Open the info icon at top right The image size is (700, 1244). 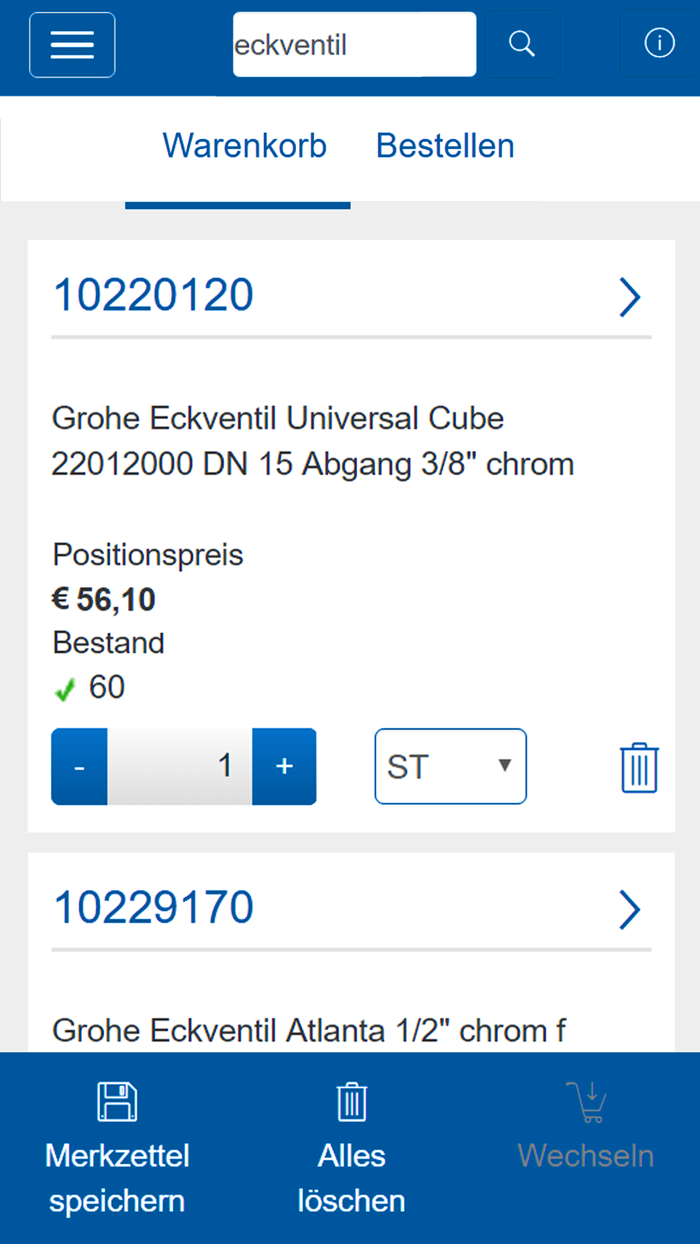(x=659, y=44)
